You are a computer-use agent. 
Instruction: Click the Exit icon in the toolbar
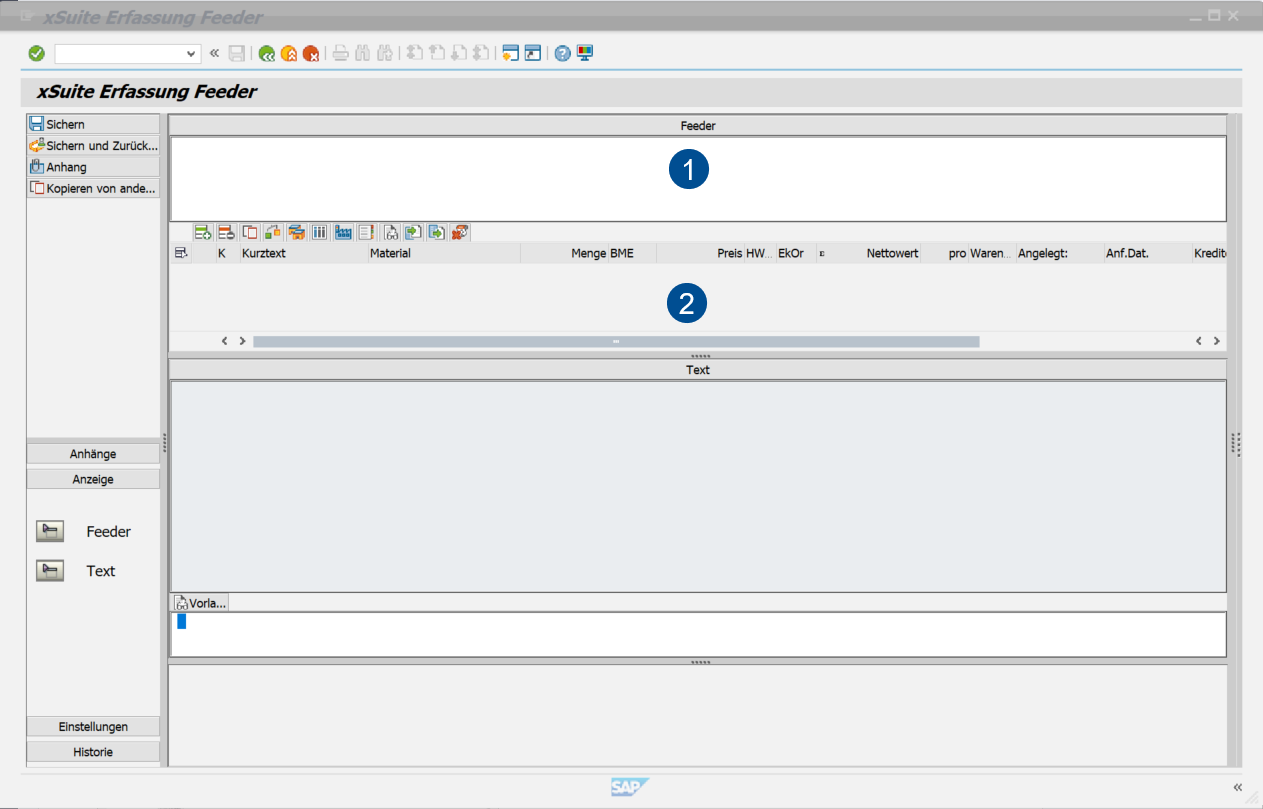288,53
